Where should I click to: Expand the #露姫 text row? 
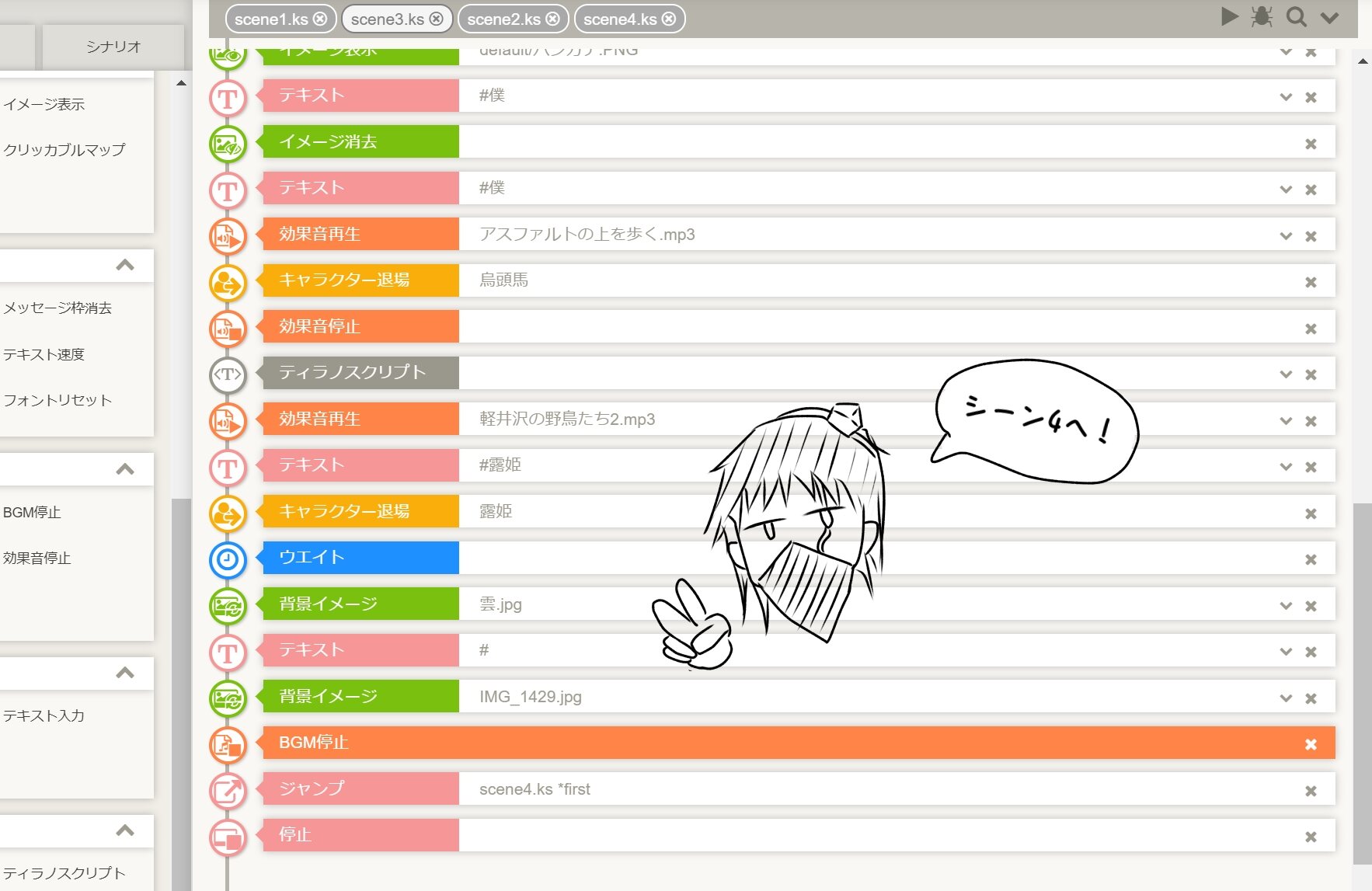tap(1286, 467)
